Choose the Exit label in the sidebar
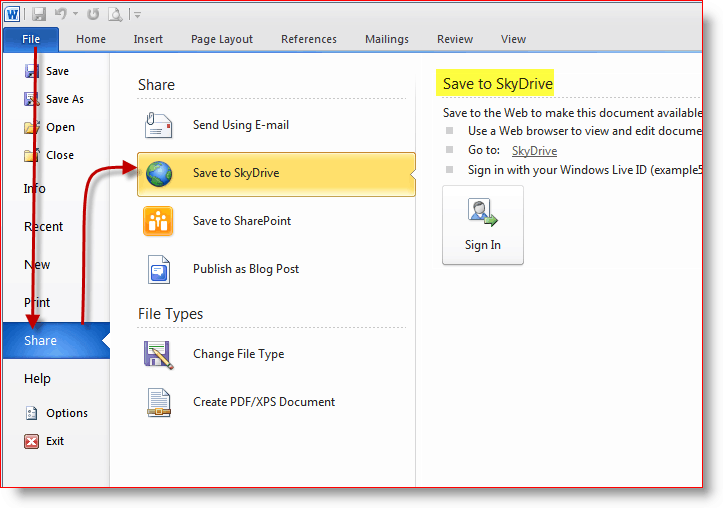This screenshot has height=508, width=723. click(55, 441)
